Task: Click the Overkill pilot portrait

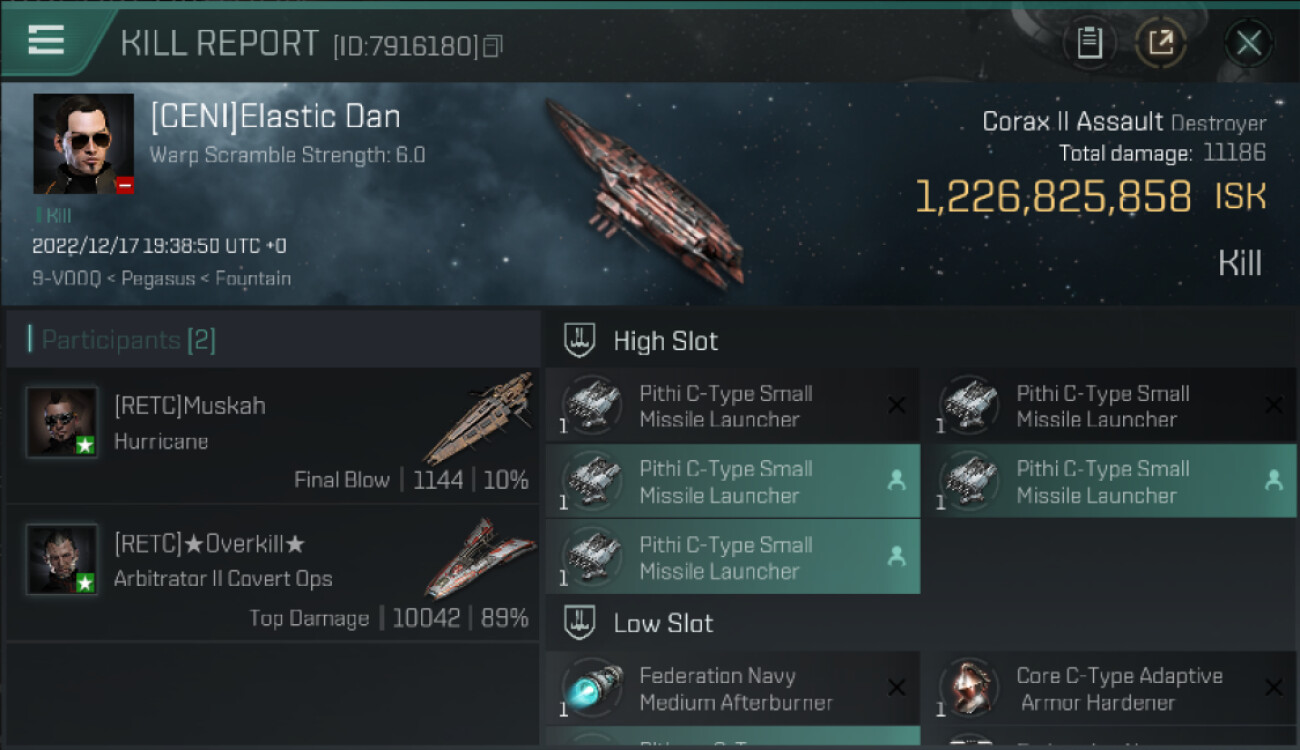Action: tap(62, 559)
